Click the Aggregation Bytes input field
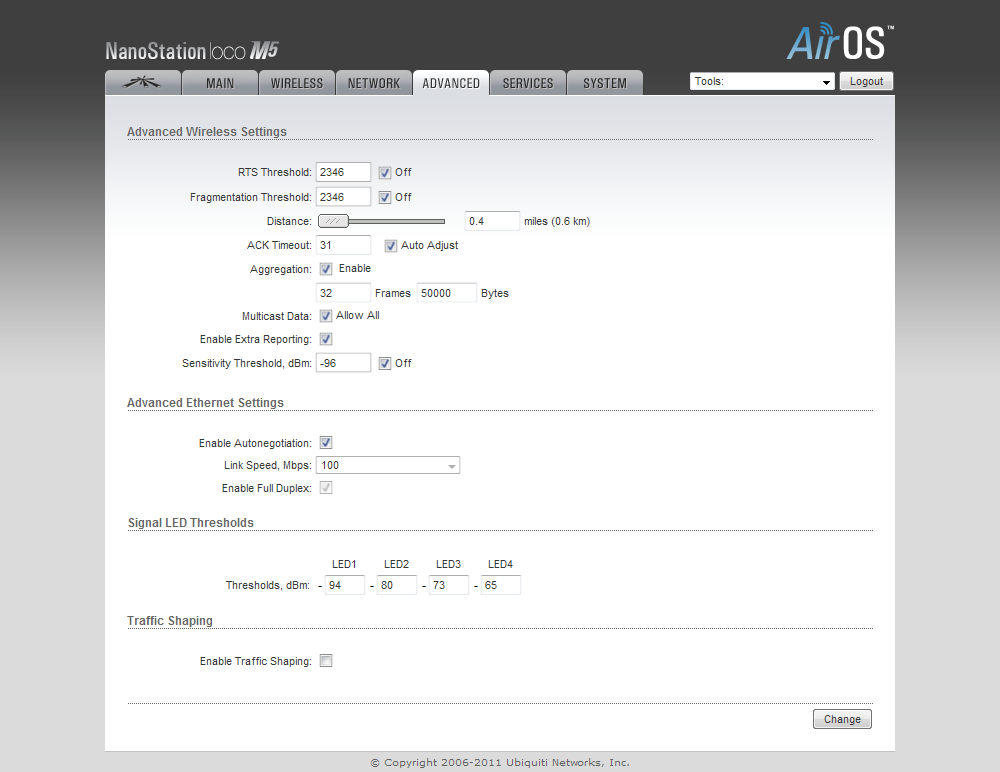This screenshot has width=1000, height=772. (446, 293)
